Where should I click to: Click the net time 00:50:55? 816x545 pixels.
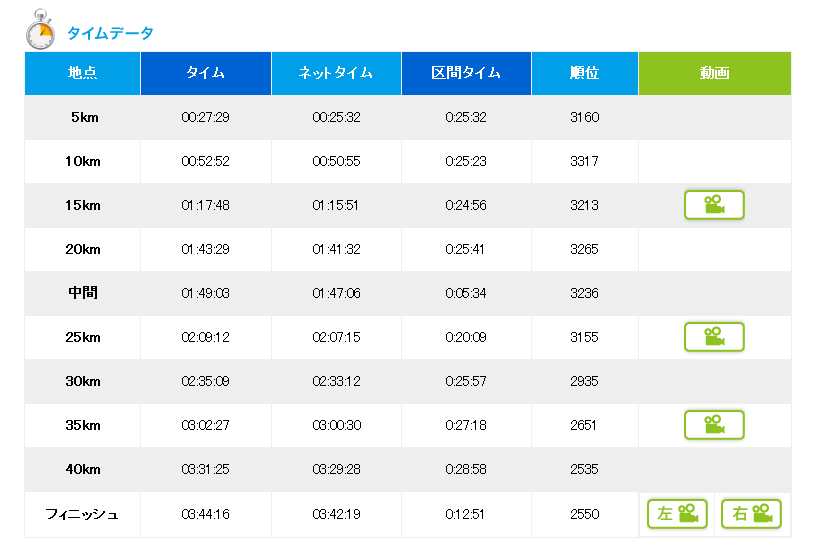(336, 161)
